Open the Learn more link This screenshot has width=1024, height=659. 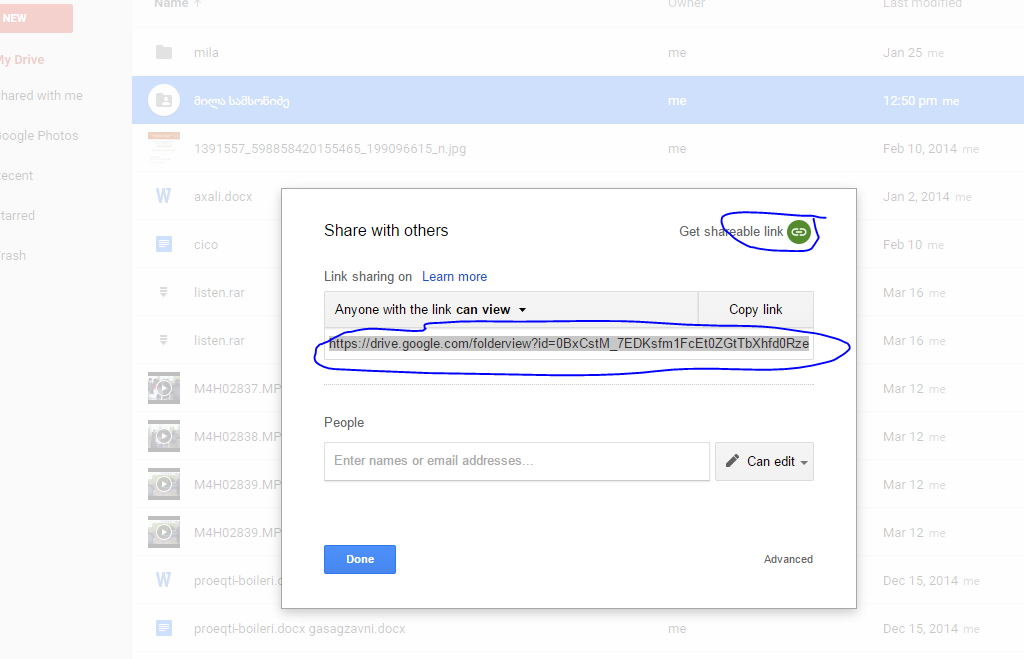(455, 276)
